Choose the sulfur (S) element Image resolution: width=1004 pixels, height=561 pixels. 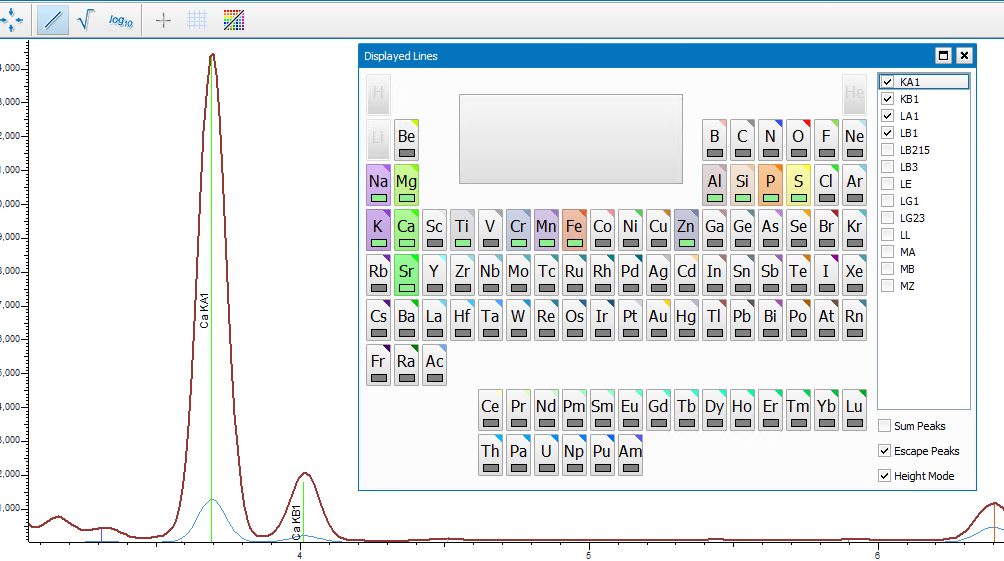pos(798,185)
